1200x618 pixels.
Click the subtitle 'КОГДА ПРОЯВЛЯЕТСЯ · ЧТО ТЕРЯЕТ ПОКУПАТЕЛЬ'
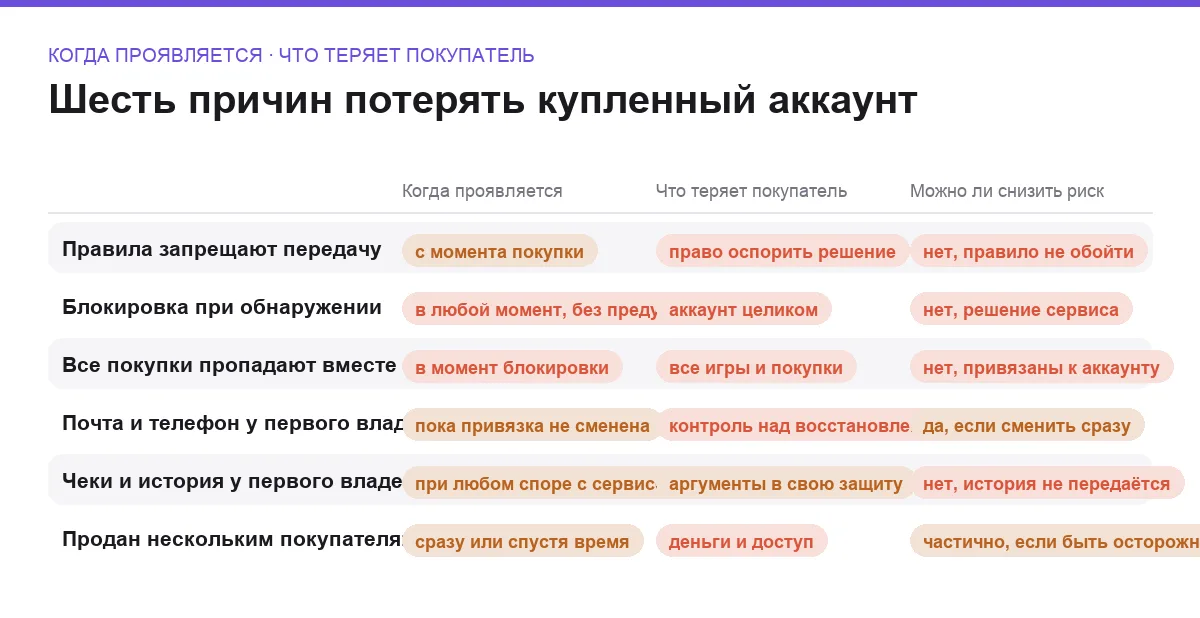click(x=291, y=56)
